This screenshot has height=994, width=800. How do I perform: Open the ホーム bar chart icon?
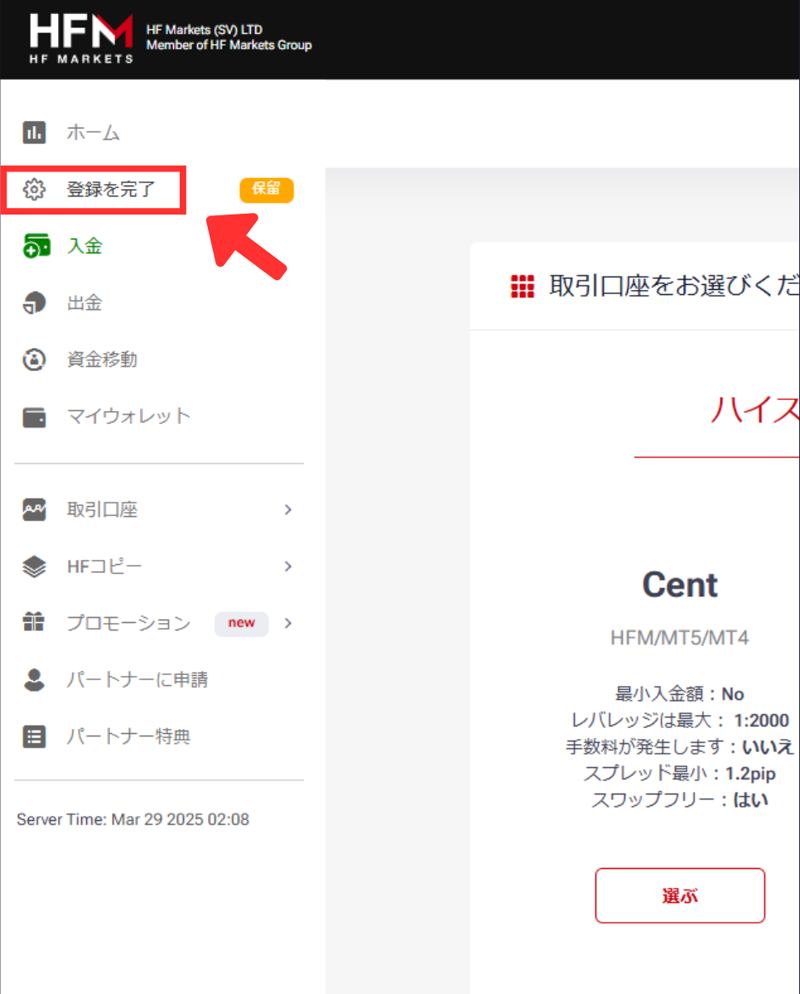pos(34,132)
